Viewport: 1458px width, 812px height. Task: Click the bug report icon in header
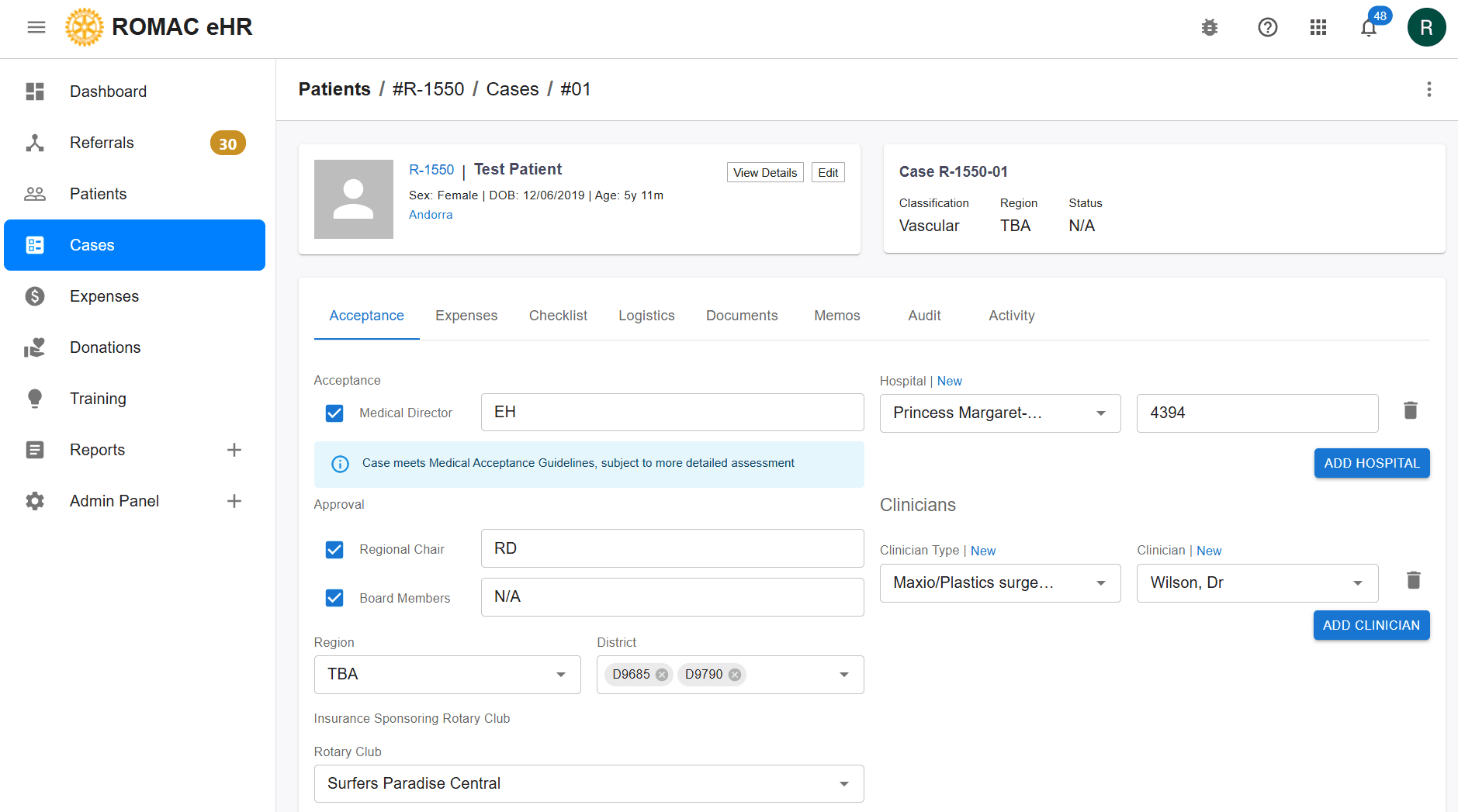click(1209, 28)
